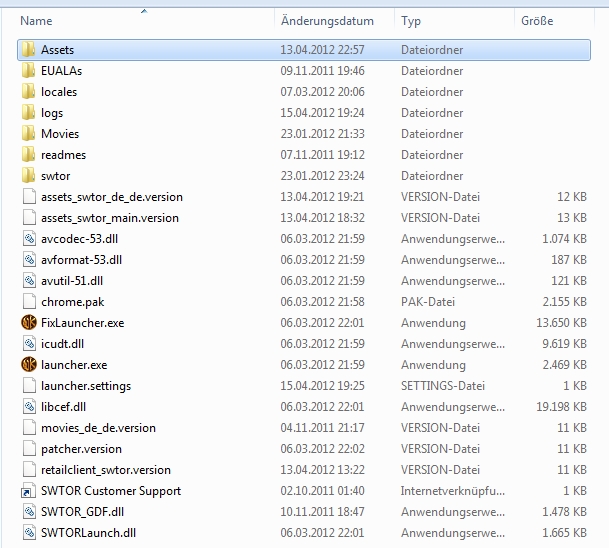Click type SETTINGS-Datei of launcher.settings
609x548 pixels.
click(443, 386)
